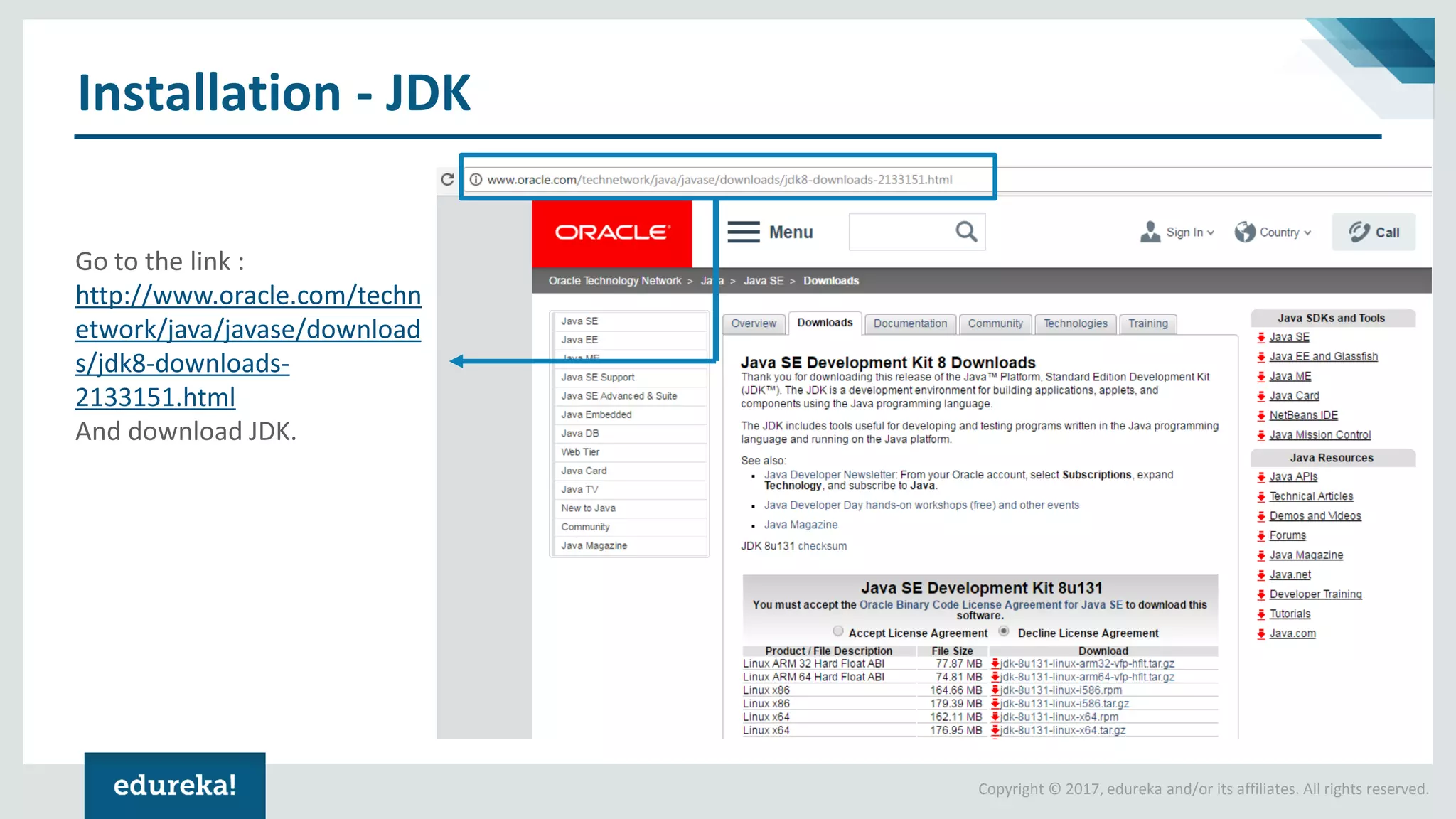Click Java Magazine link under See also
The width and height of the screenshot is (1456, 819).
[x=801, y=525]
